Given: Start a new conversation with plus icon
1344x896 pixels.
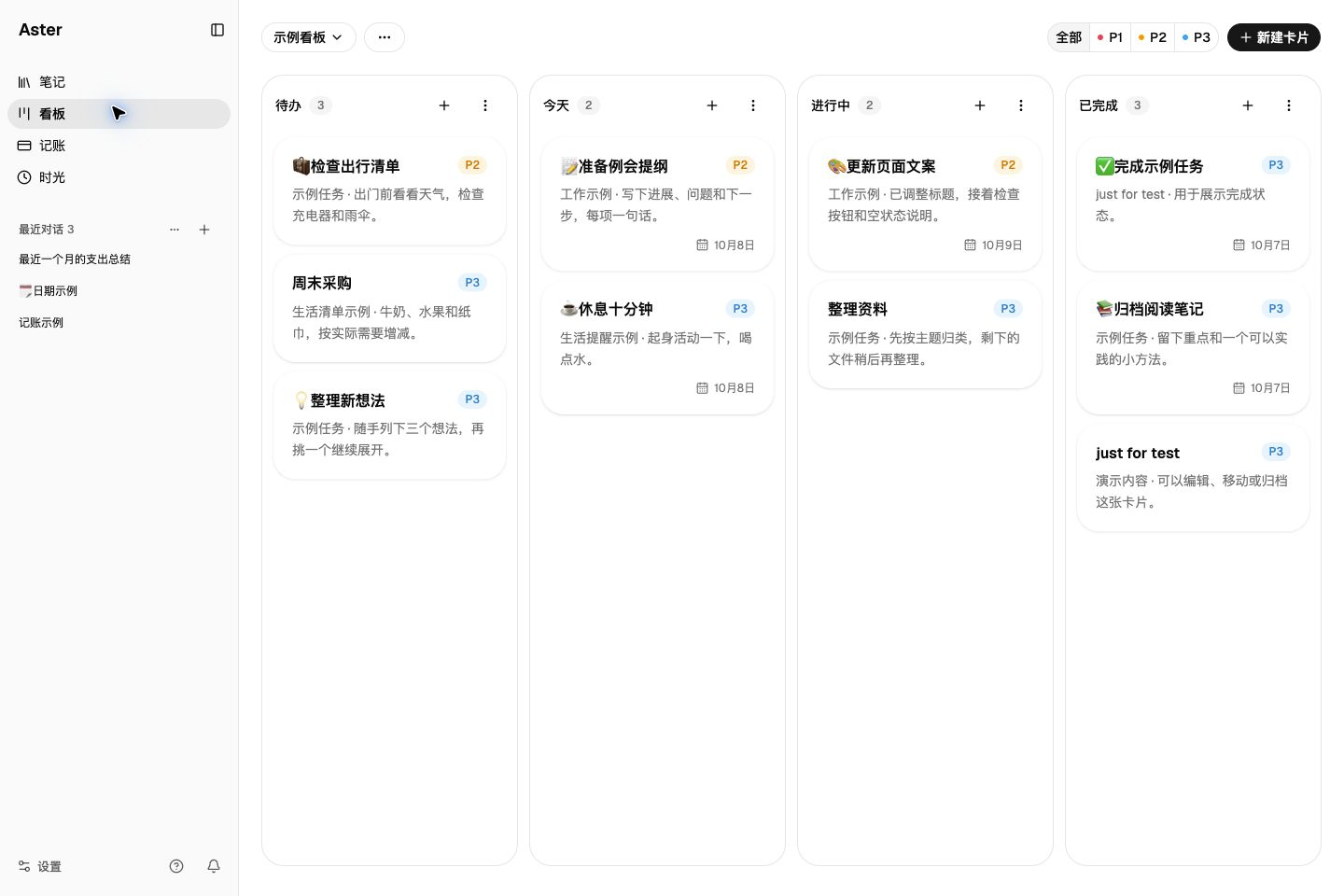Looking at the screenshot, I should coord(204,230).
